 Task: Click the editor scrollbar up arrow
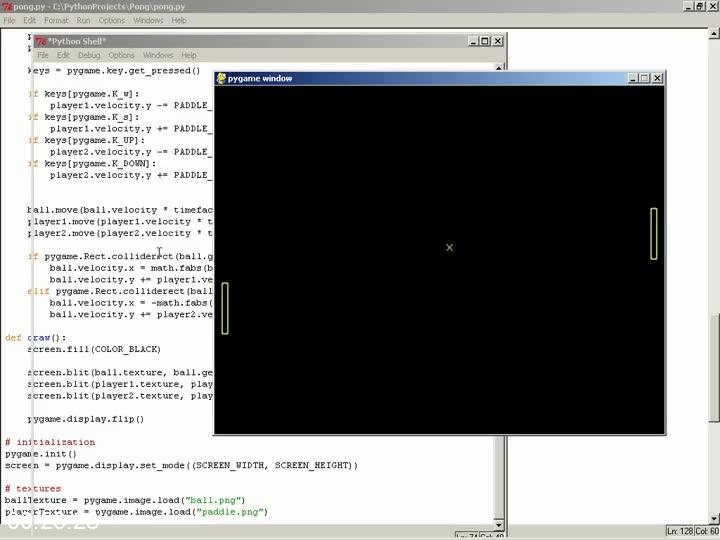pos(714,34)
